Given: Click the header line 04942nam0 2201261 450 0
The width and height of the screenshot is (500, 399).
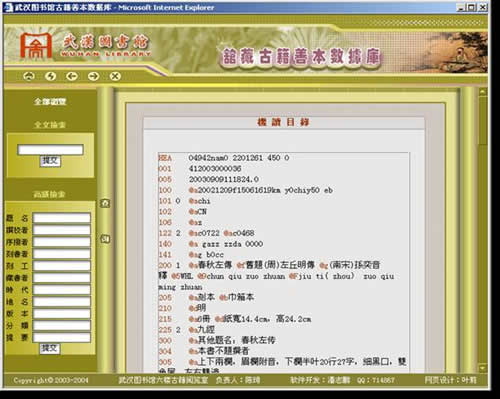Looking at the screenshot, I should [x=239, y=158].
